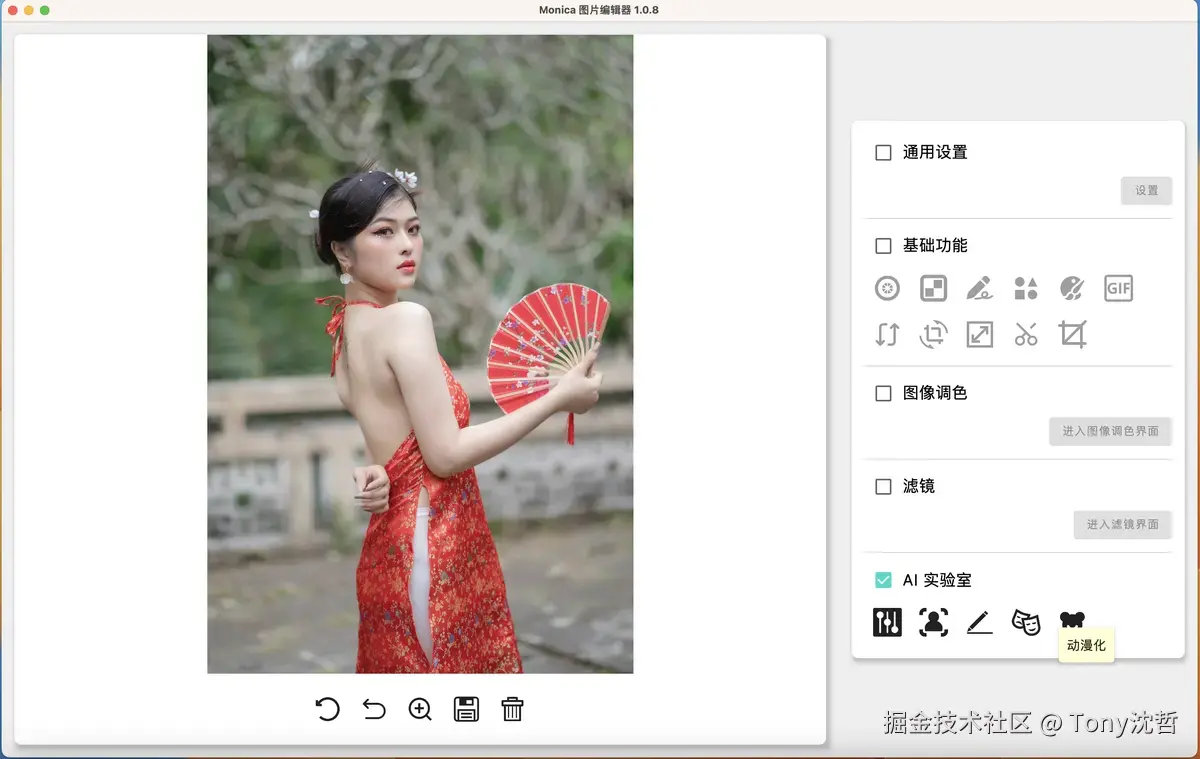The image size is (1200, 759).
Task: Click the undo arrow icon below the photo
Action: [374, 710]
